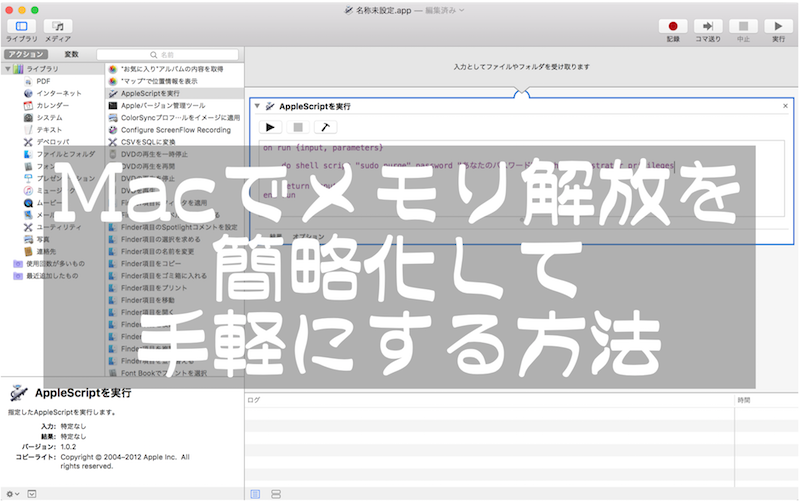Compile the script with hammer icon
The image size is (800, 502).
click(326, 127)
